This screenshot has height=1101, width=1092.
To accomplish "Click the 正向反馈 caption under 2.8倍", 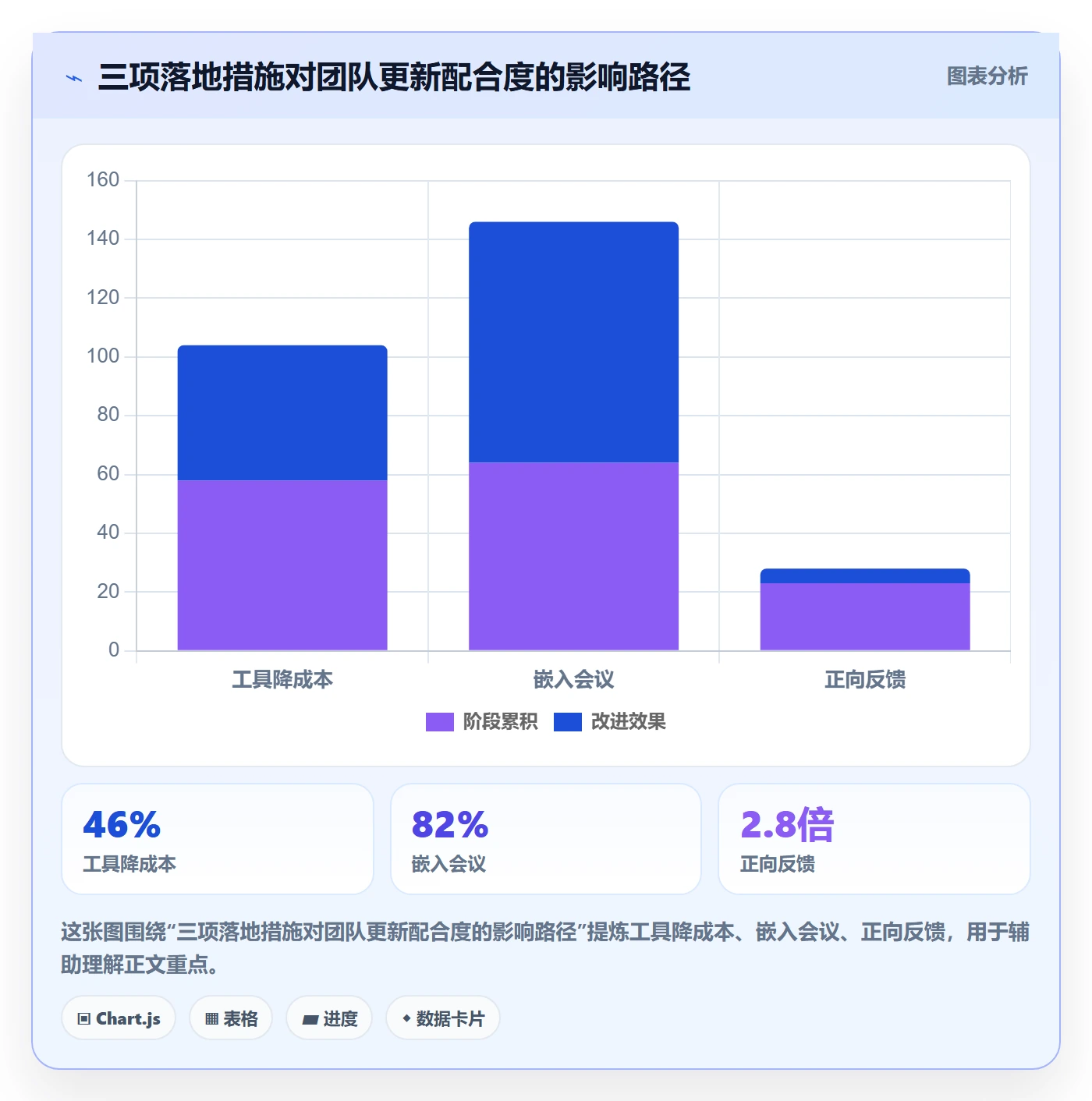I will coord(777,864).
